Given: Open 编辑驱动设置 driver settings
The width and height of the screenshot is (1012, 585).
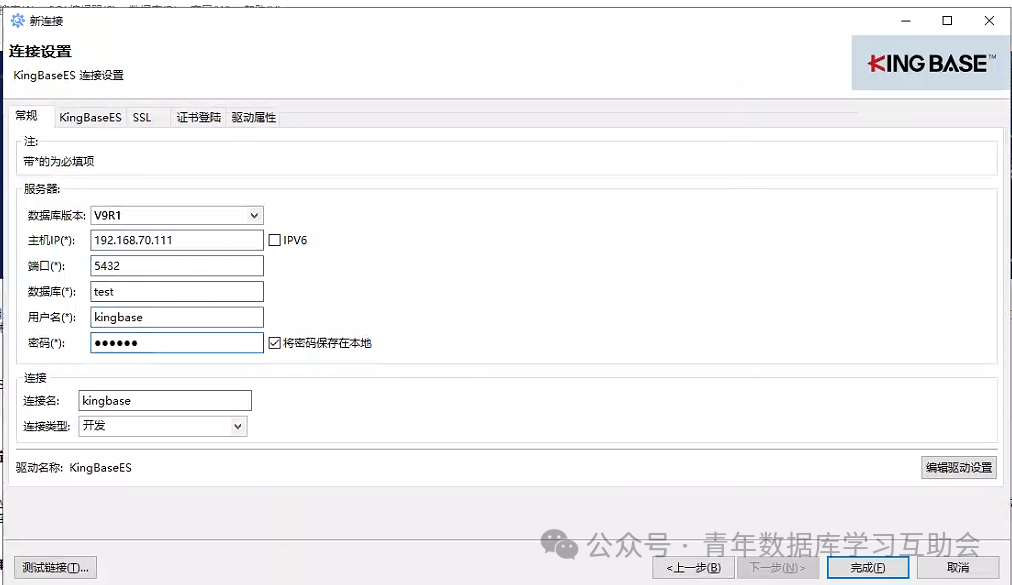Looking at the screenshot, I should (x=959, y=467).
